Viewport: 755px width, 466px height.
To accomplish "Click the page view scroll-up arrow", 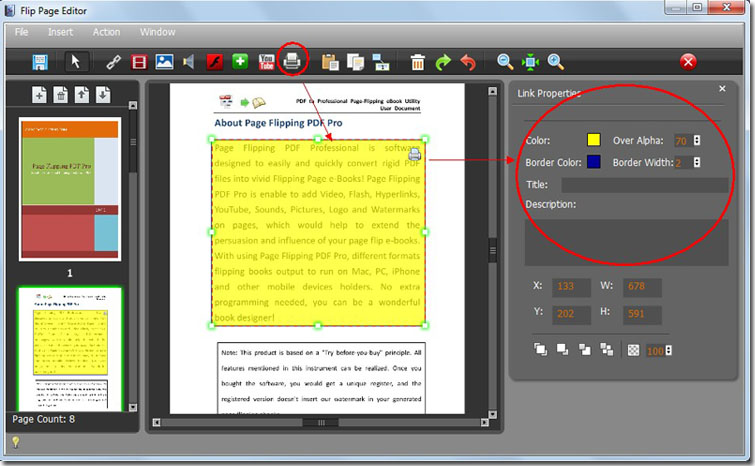I will tap(492, 91).
